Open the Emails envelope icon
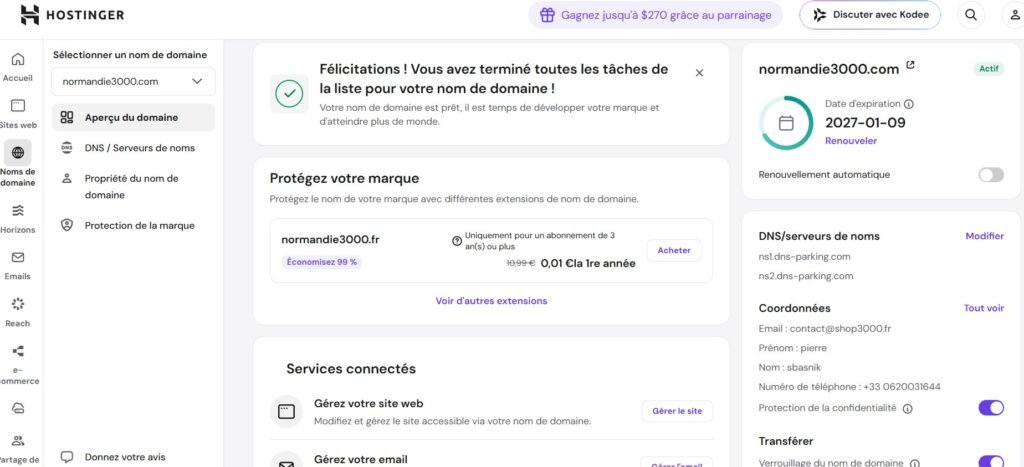This screenshot has width=1024, height=467. pos(18,257)
